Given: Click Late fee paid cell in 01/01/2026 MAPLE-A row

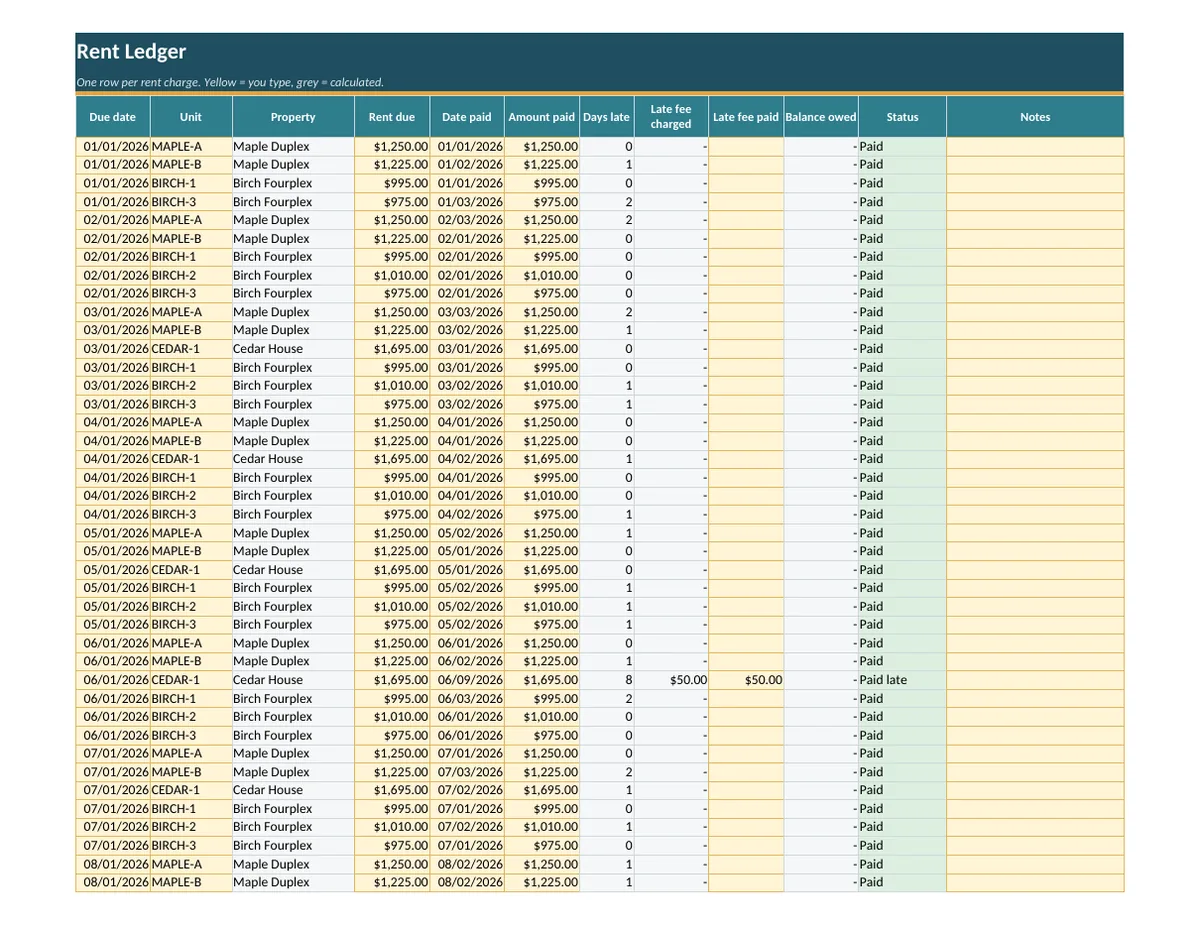Looking at the screenshot, I should pos(746,146).
